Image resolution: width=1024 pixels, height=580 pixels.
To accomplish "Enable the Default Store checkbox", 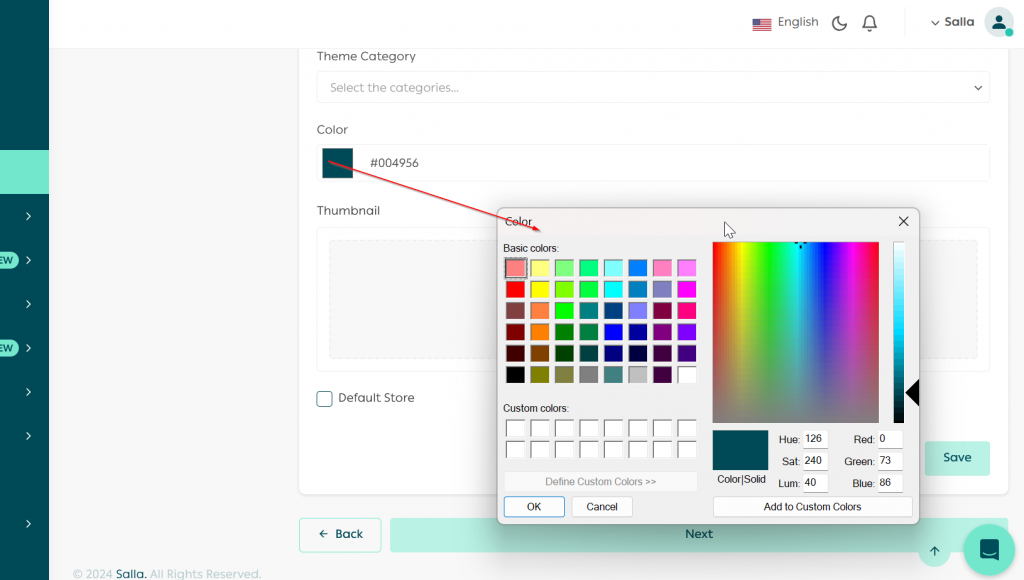I will (x=324, y=398).
